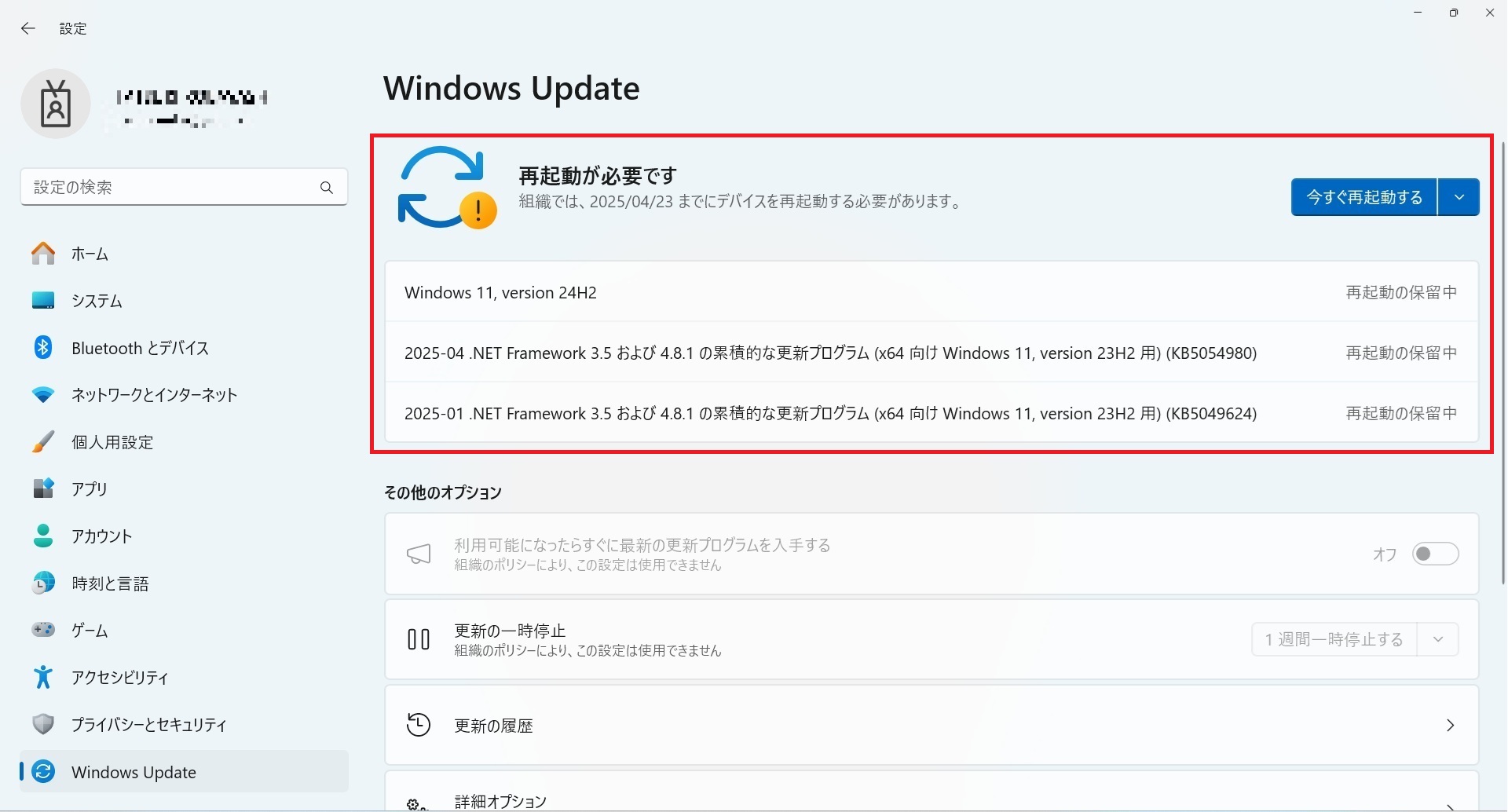The width and height of the screenshot is (1508, 812).
Task: Click the 1 週間一時停止する button
Action: click(1334, 639)
